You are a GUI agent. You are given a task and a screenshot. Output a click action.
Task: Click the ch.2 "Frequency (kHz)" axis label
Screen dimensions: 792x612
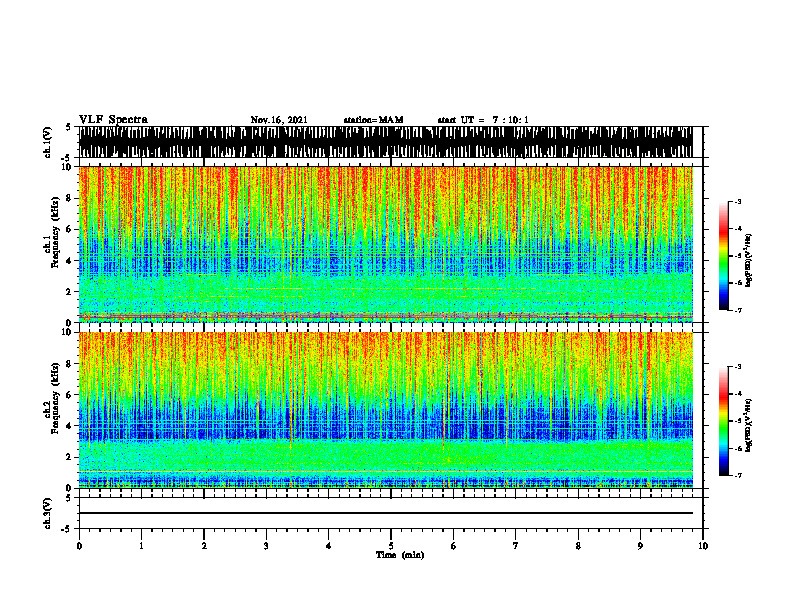pos(55,398)
